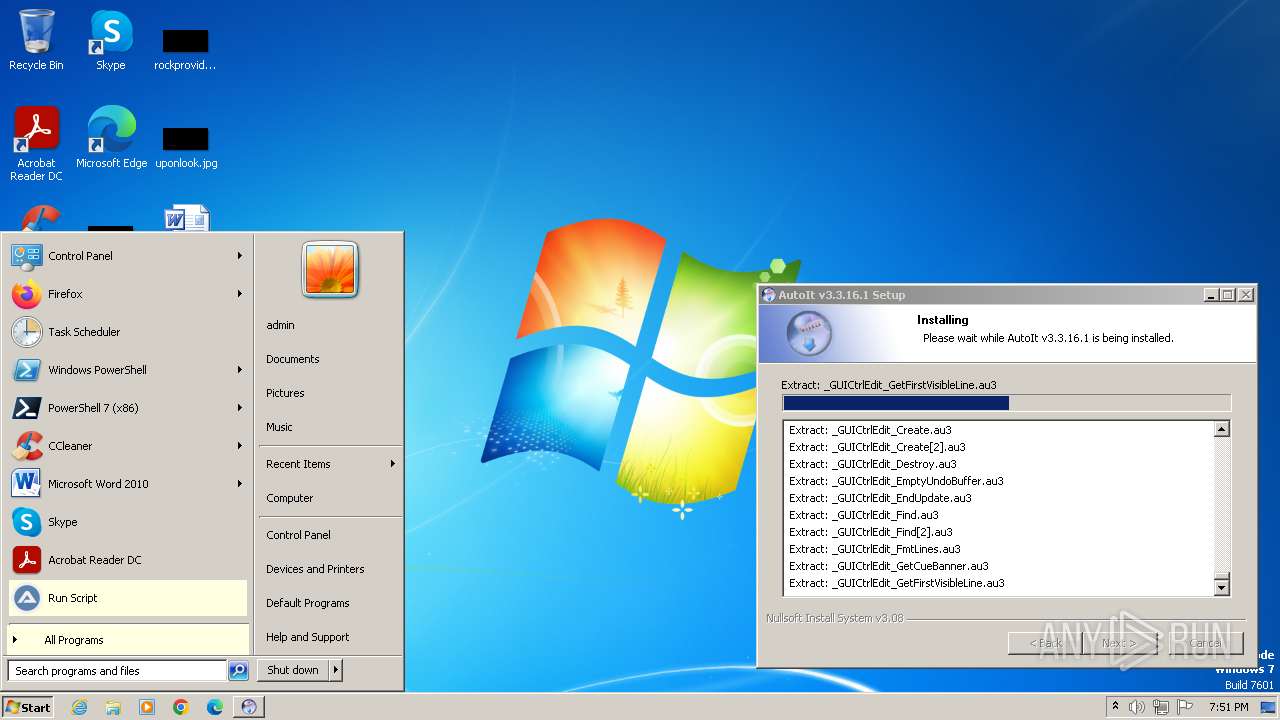The image size is (1280, 720).
Task: Select log line _GUICtrlEdit_Destroy.au3
Action: (x=872, y=464)
